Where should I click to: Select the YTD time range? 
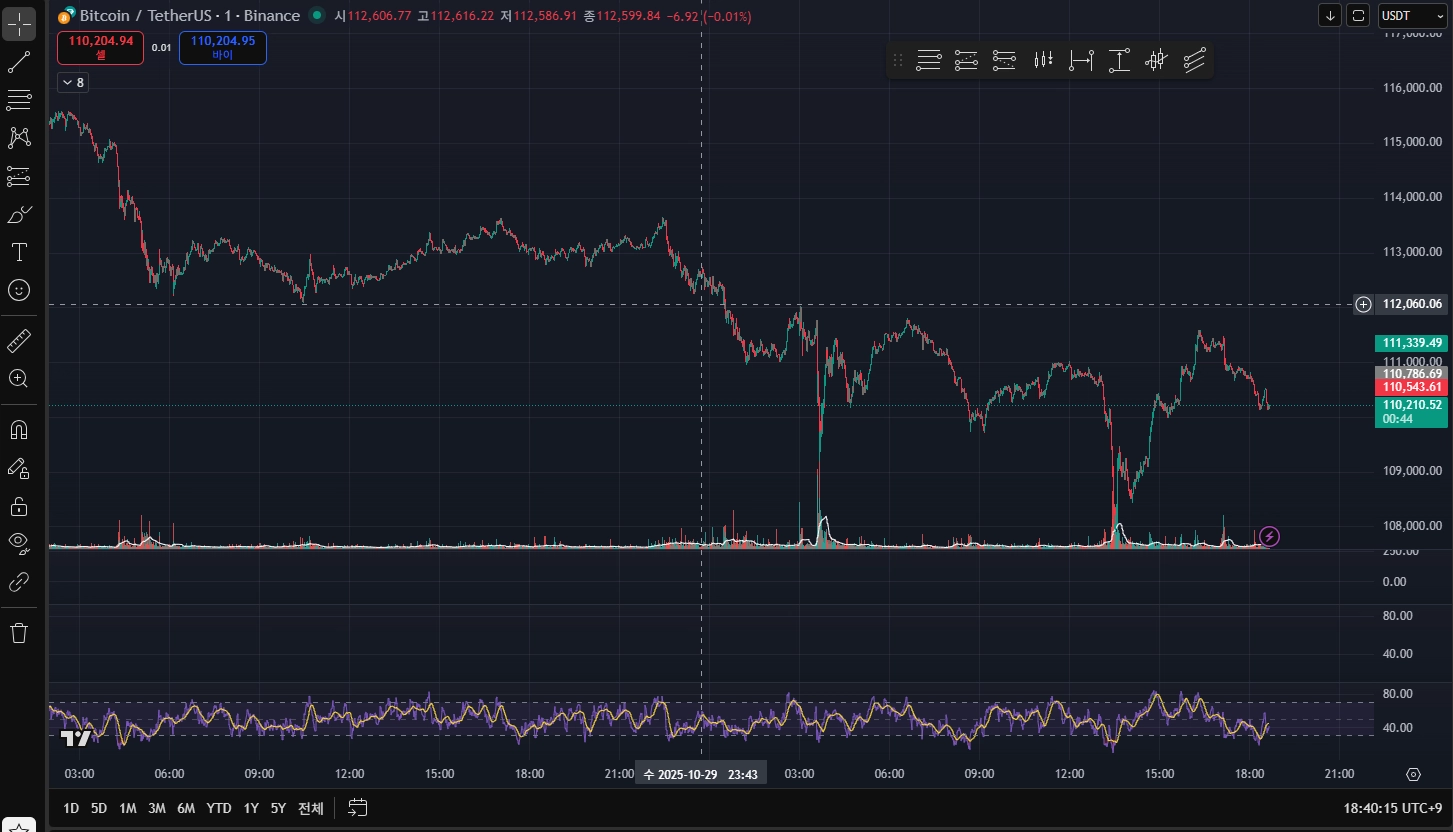pos(219,808)
